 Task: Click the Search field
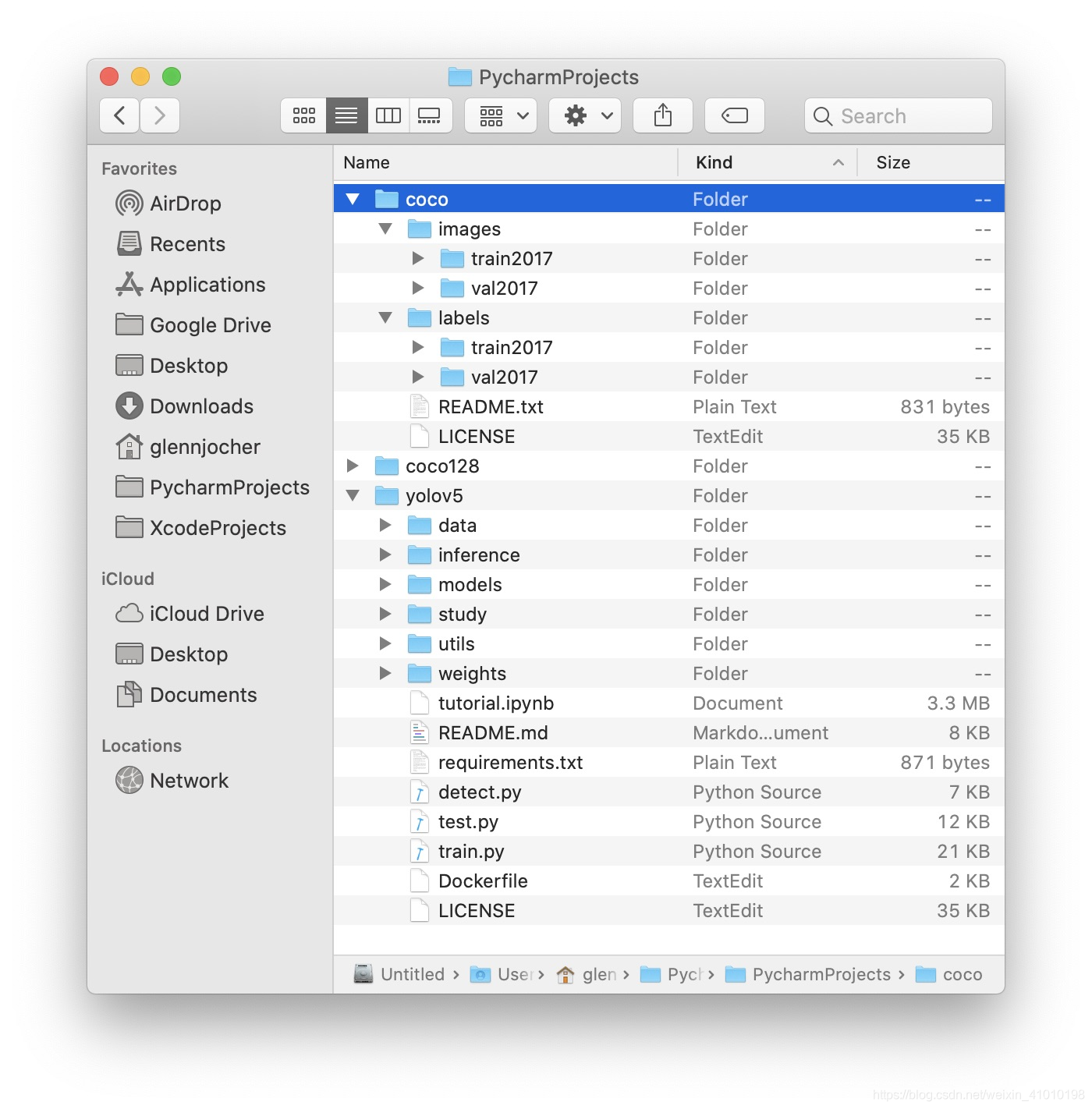point(899,115)
